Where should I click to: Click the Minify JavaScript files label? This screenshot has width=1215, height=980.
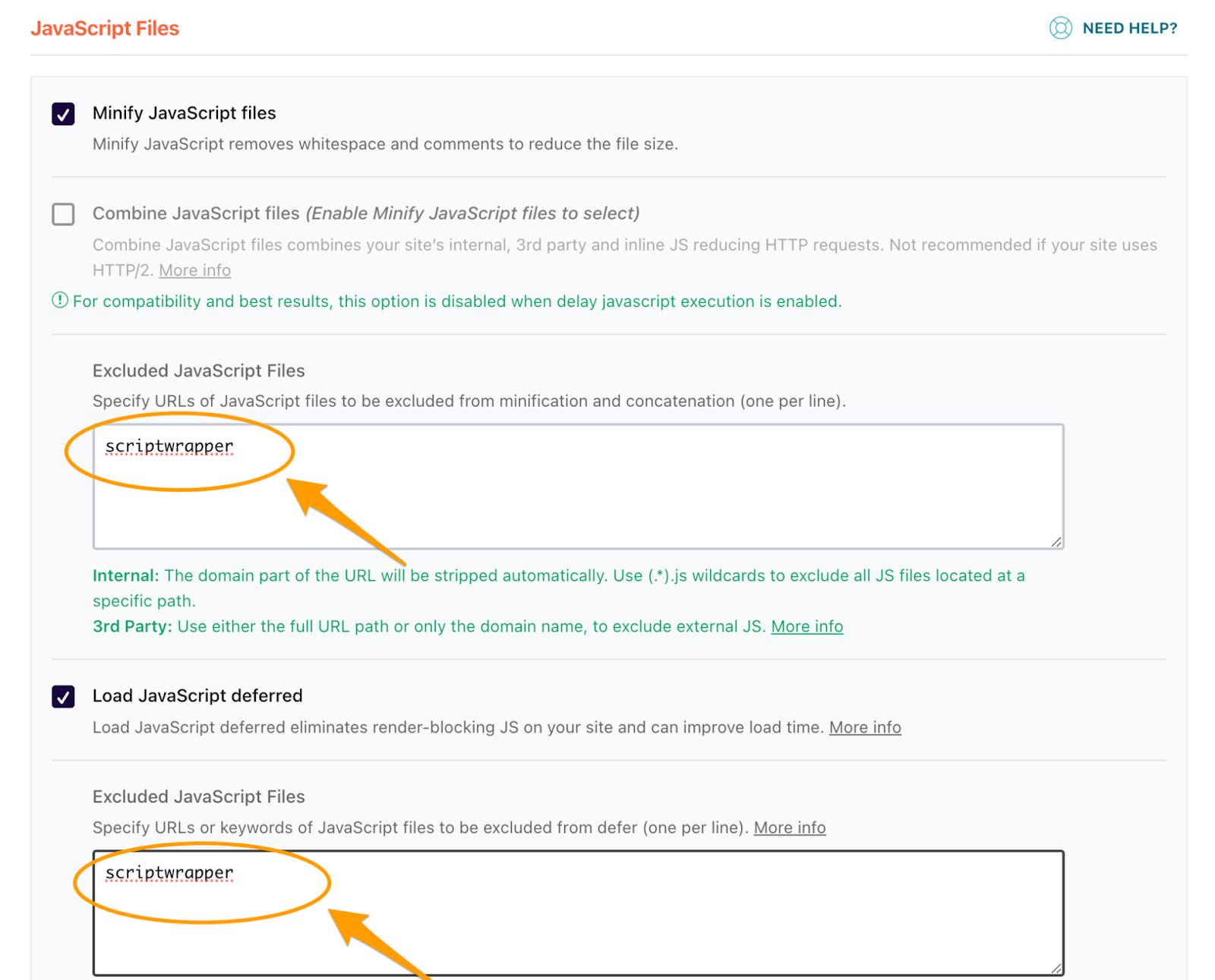click(x=184, y=113)
